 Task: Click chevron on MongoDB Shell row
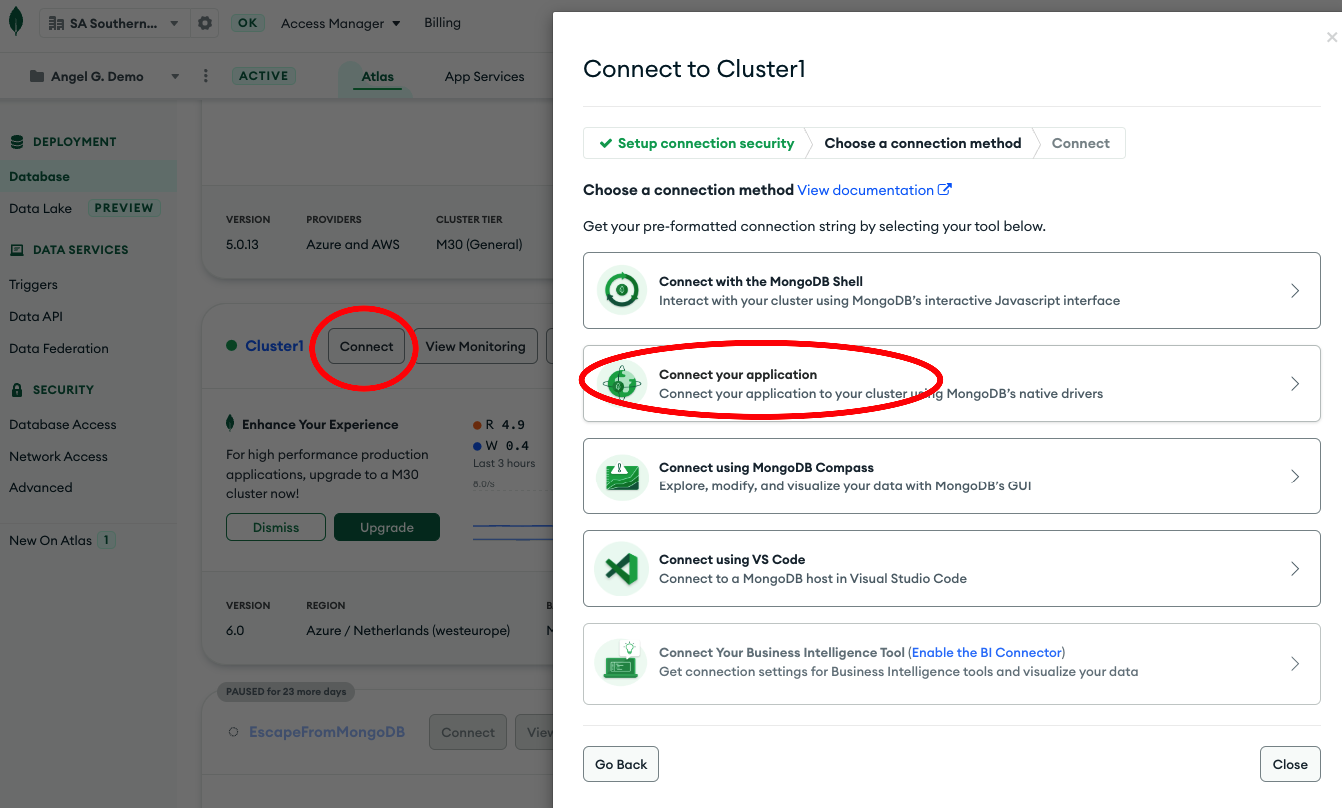coord(1295,291)
